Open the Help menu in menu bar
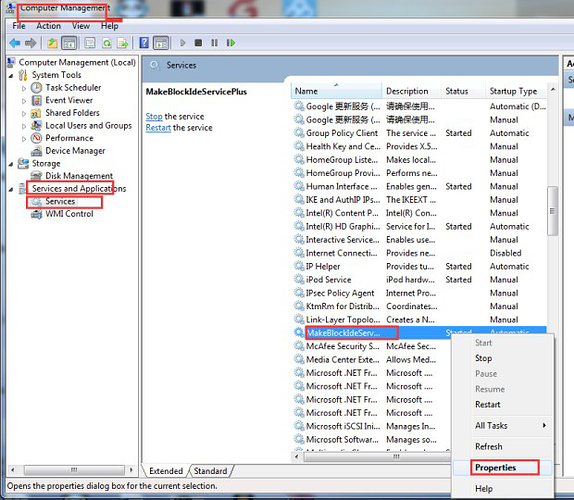 (x=110, y=26)
